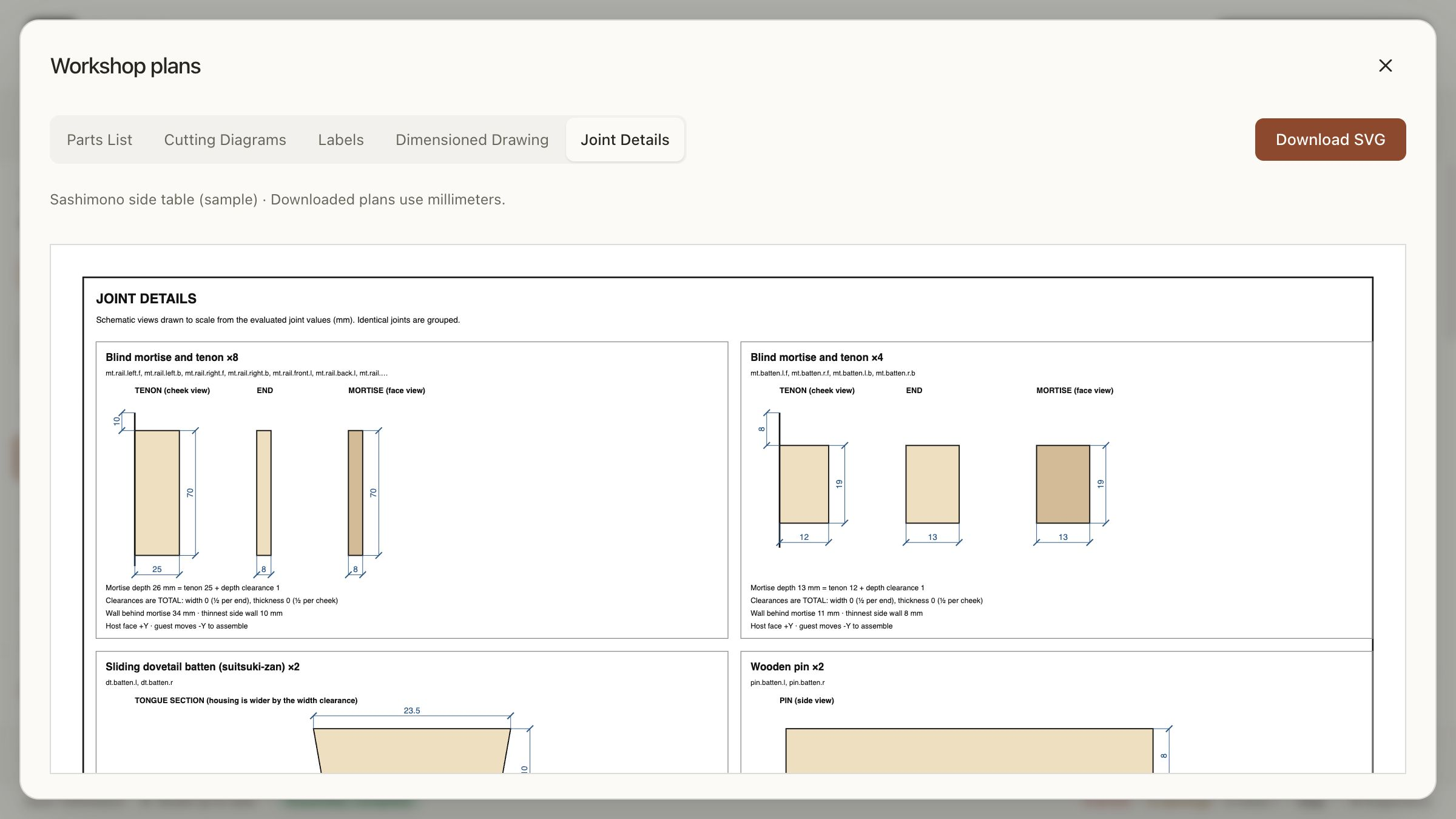Click the 'TONGUE SECTION' diagram label
This screenshot has width=1456, height=819.
click(x=246, y=701)
